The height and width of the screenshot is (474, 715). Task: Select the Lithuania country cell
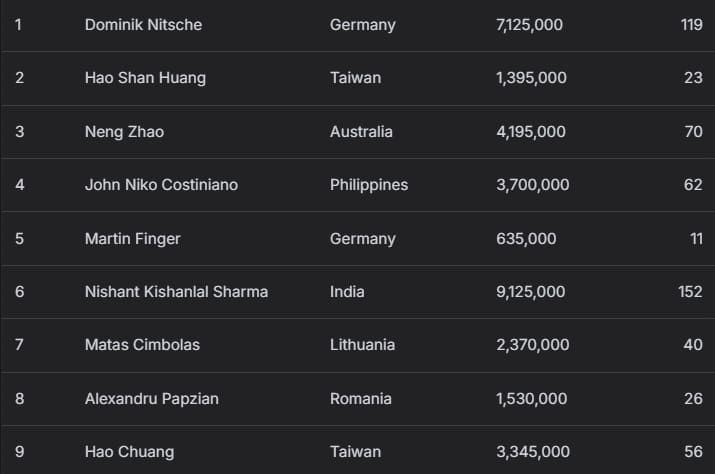pyautogui.click(x=362, y=345)
